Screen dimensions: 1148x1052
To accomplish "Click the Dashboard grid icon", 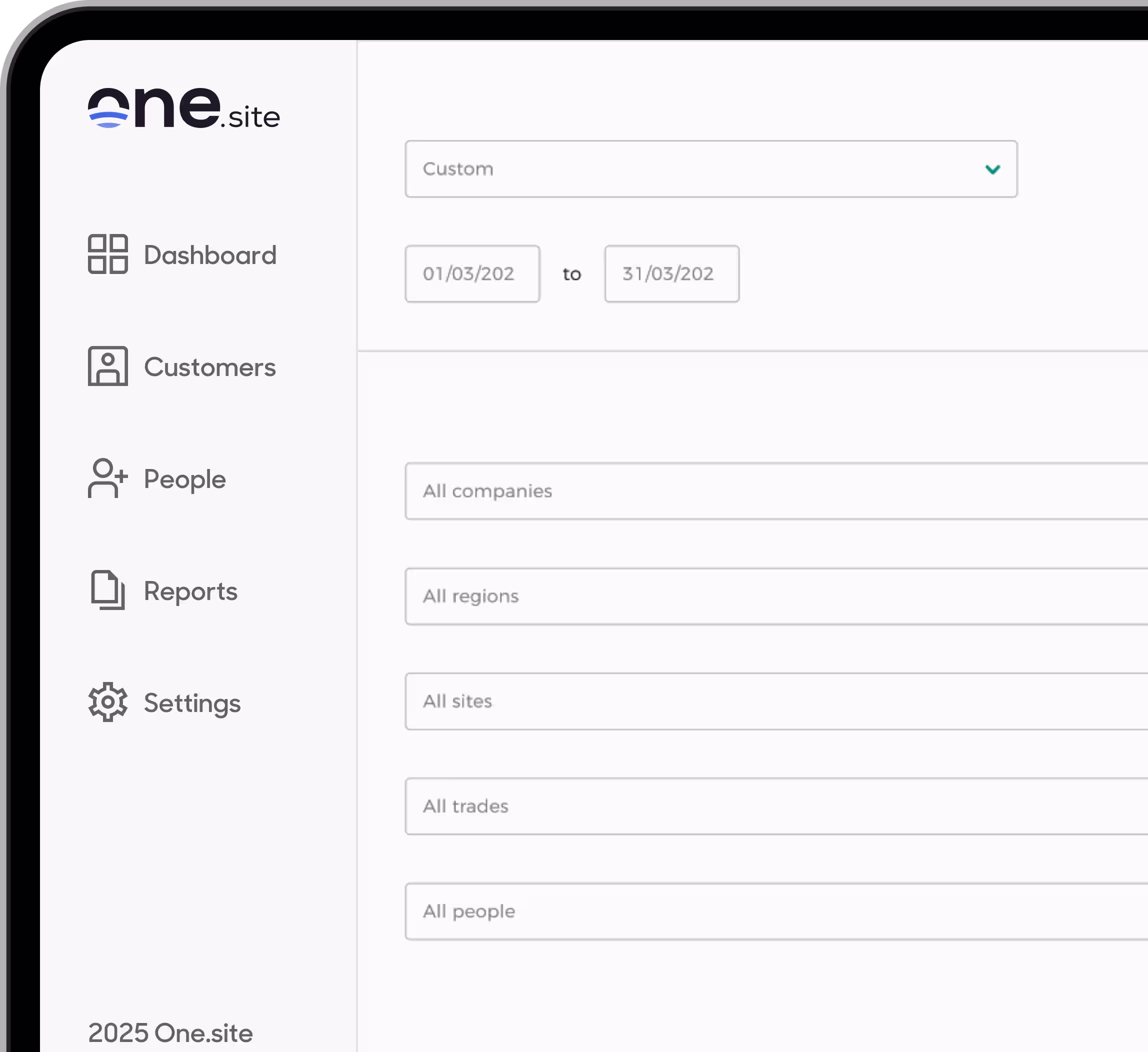I will tap(107, 254).
